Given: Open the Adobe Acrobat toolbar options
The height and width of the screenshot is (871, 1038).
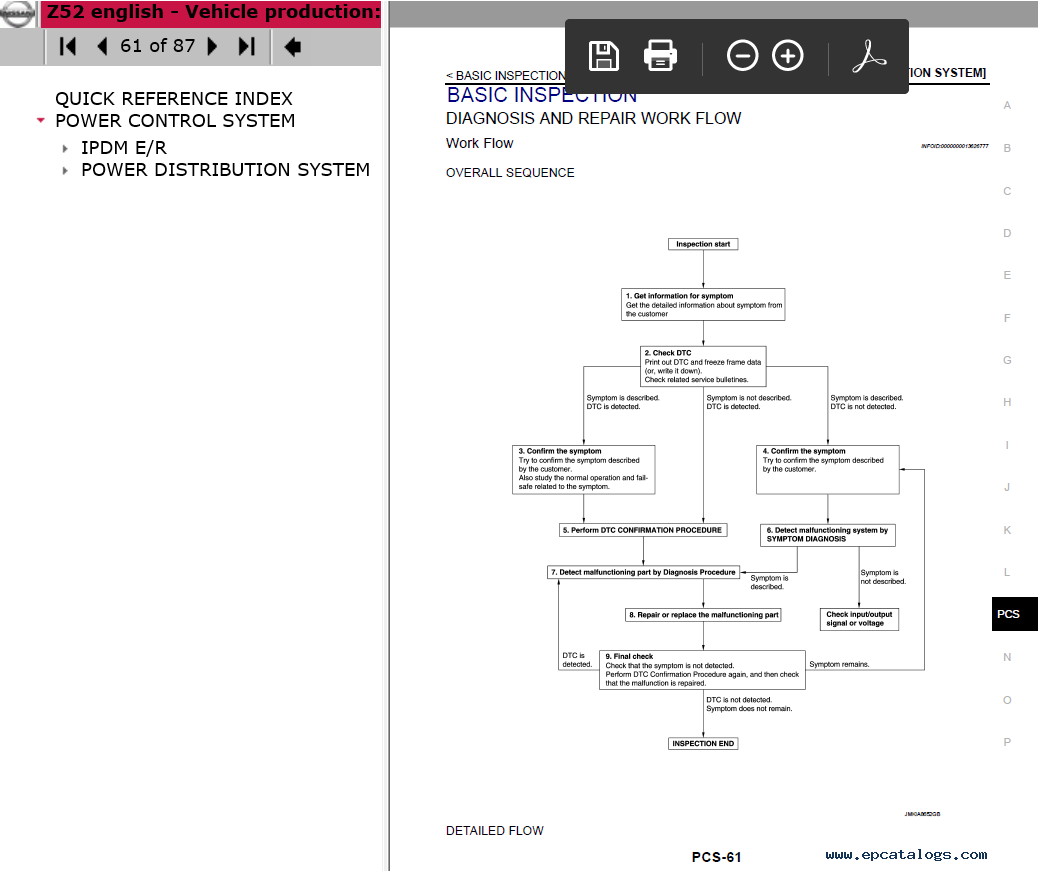Looking at the screenshot, I should click(x=869, y=56).
